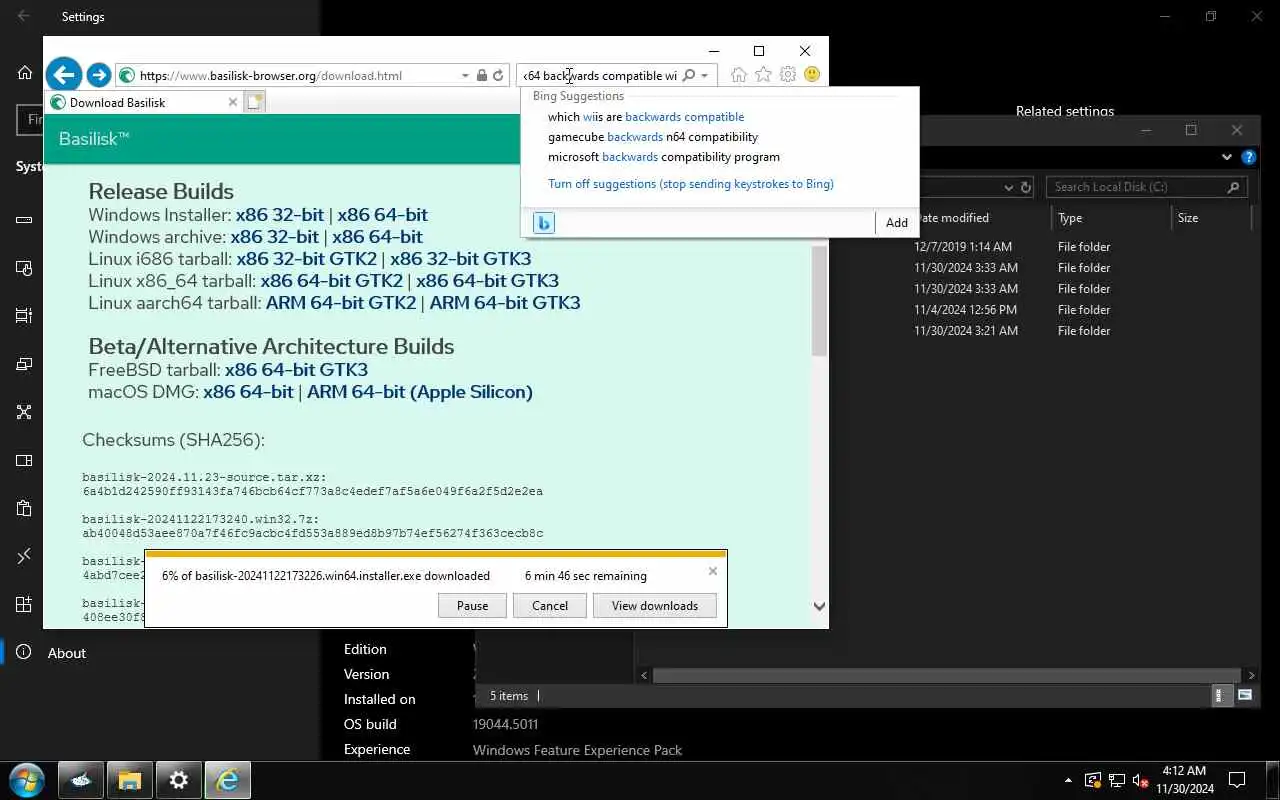Cancel the Basilisk installer download
The image size is (1280, 800).
550,605
